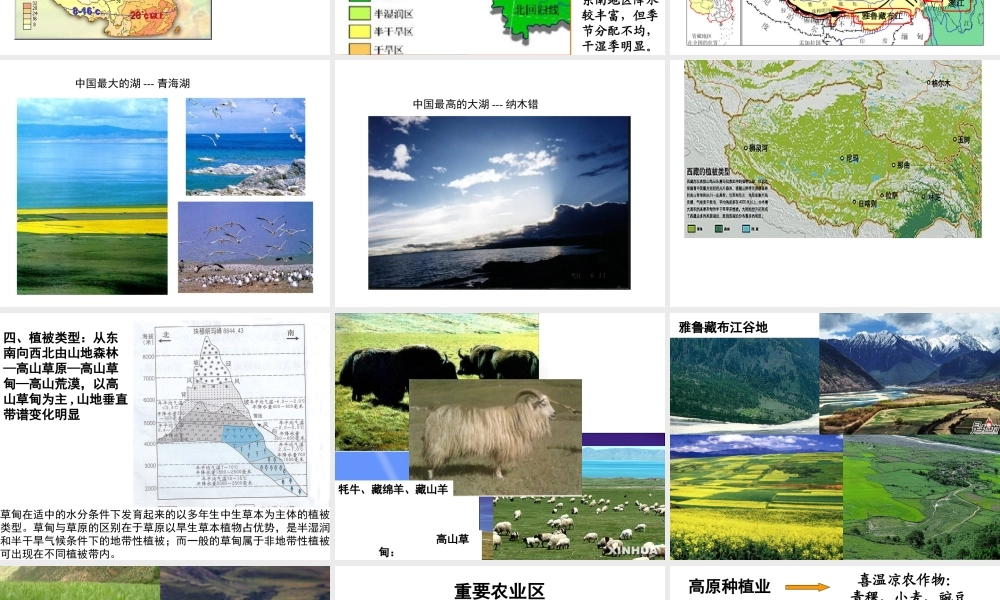Select the Namtso lake sky photo
Screen dimensions: 1000x600
coord(499,203)
